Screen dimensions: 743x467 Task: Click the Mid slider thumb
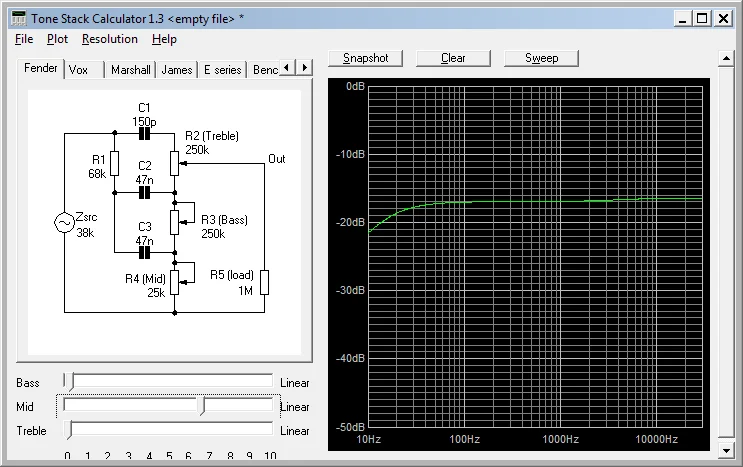[203, 406]
